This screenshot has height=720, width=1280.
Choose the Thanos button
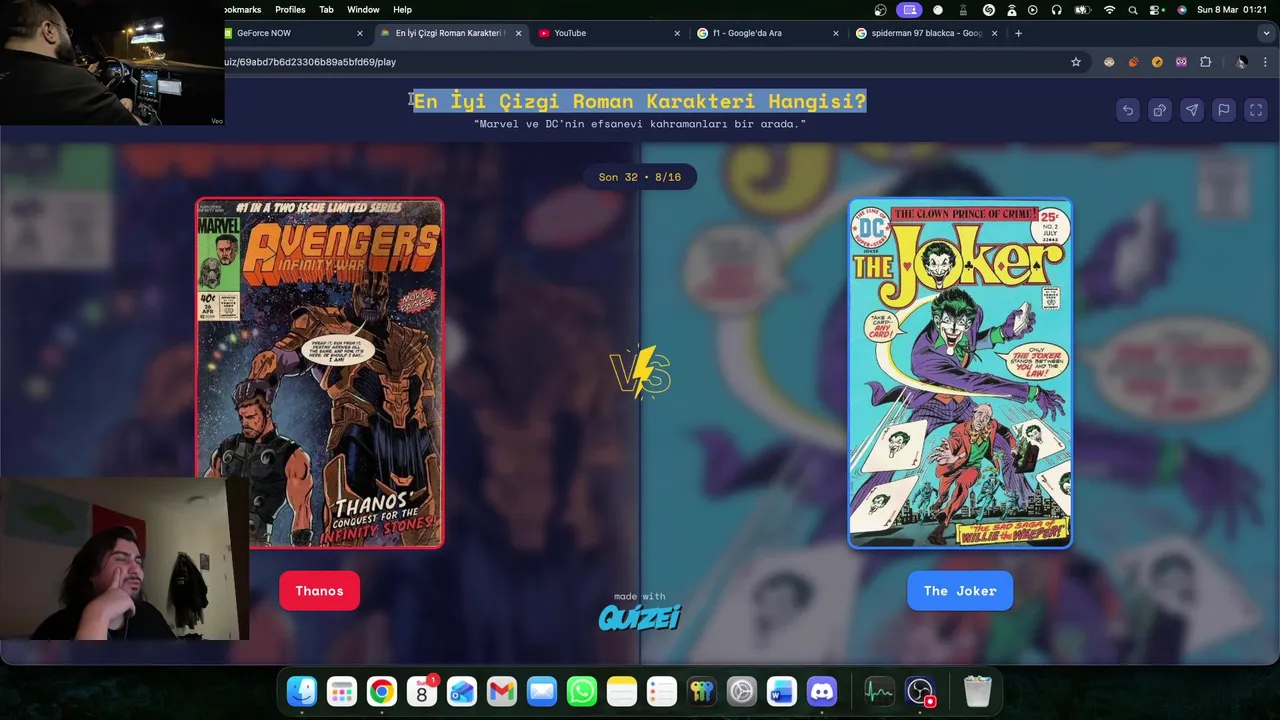tap(319, 591)
